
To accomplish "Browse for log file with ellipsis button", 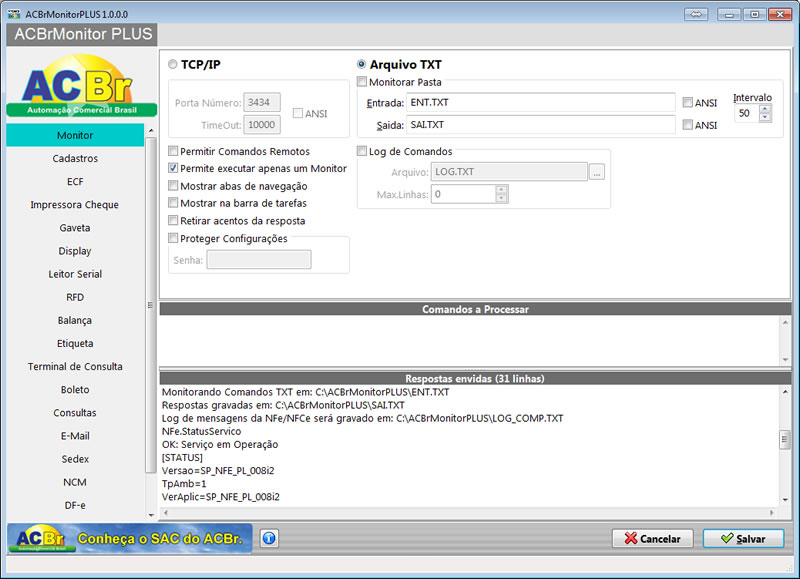I will (x=596, y=172).
